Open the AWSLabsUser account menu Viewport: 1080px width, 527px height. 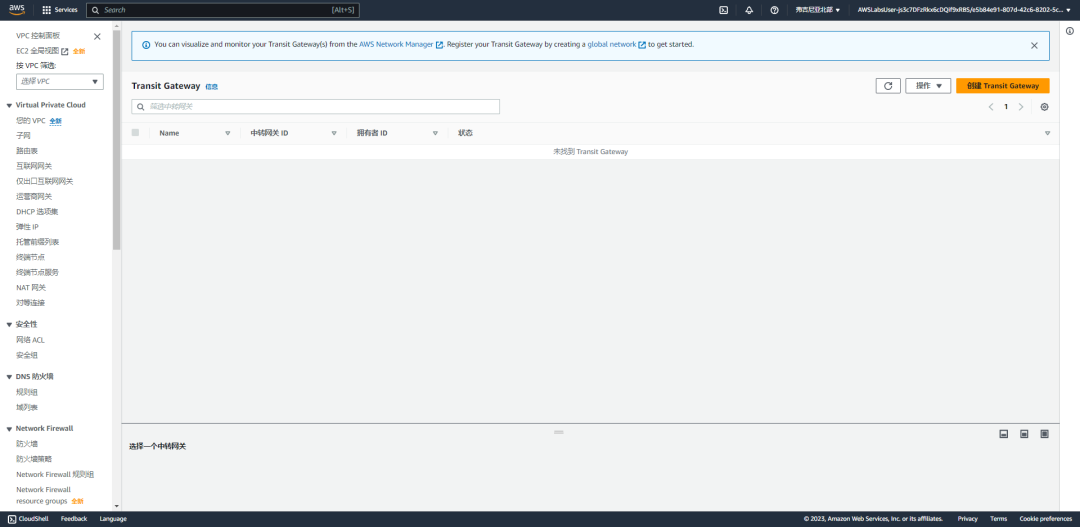tap(964, 10)
